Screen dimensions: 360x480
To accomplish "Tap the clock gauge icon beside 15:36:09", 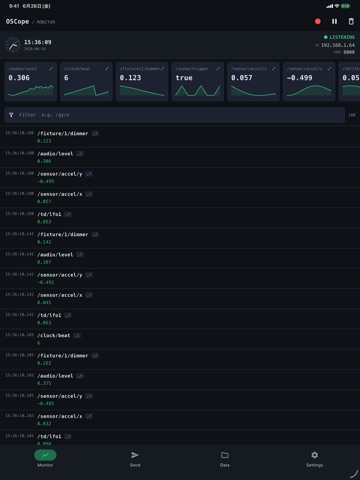I will click(x=13, y=45).
